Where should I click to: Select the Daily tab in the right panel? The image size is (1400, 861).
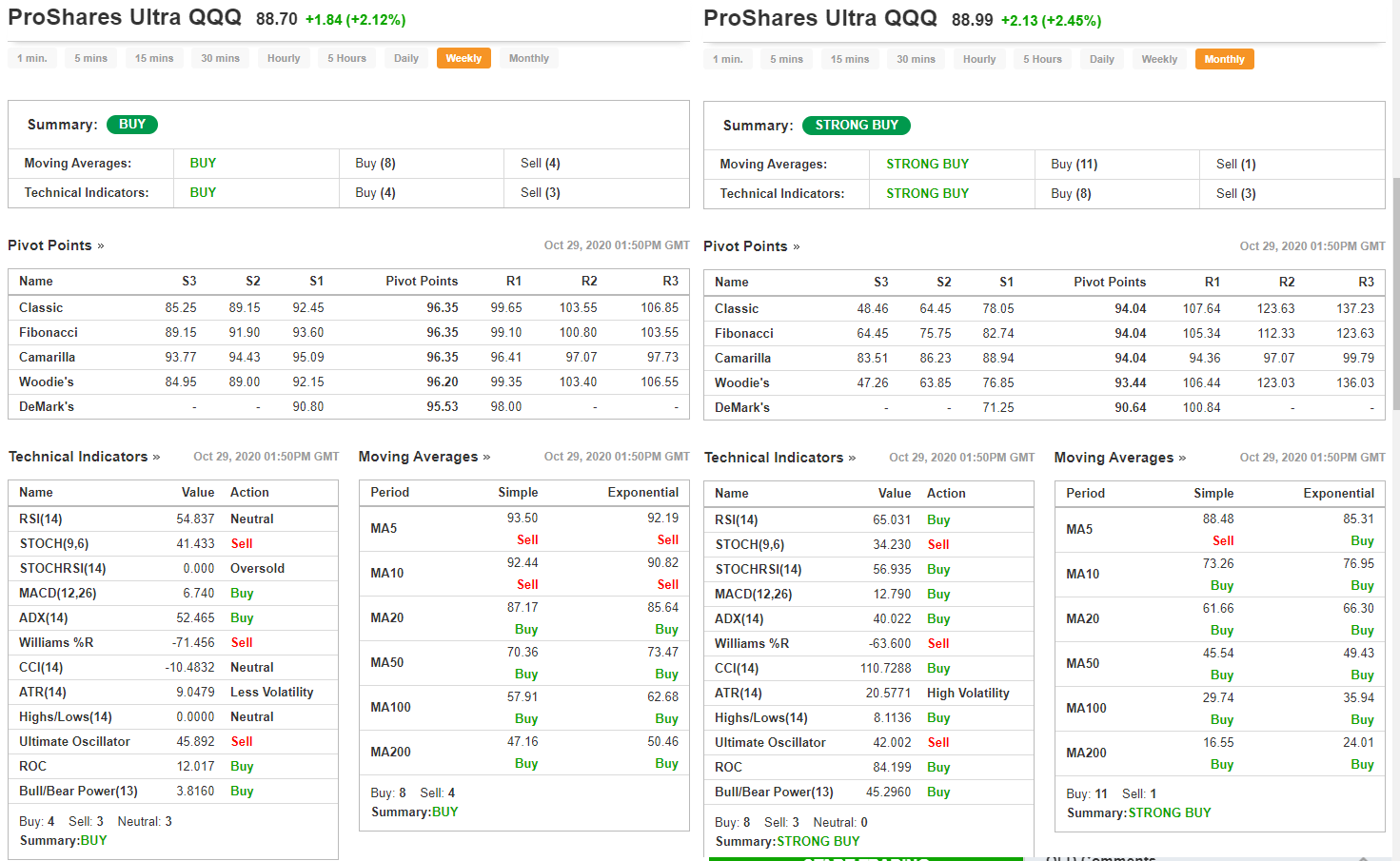point(1102,59)
